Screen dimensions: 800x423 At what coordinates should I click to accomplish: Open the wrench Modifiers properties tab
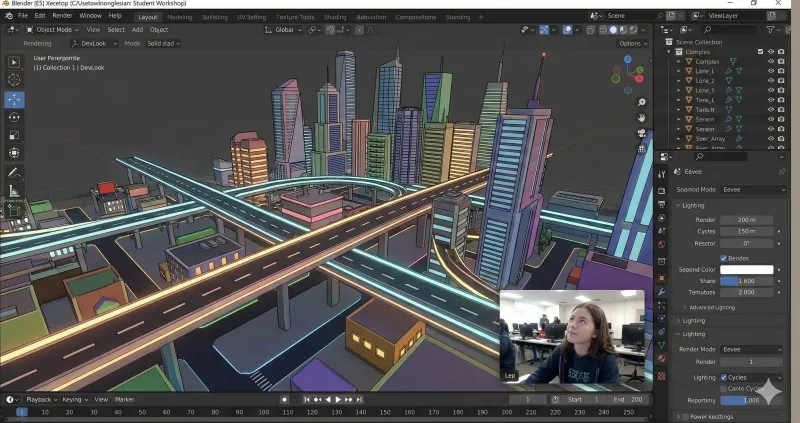tap(661, 291)
